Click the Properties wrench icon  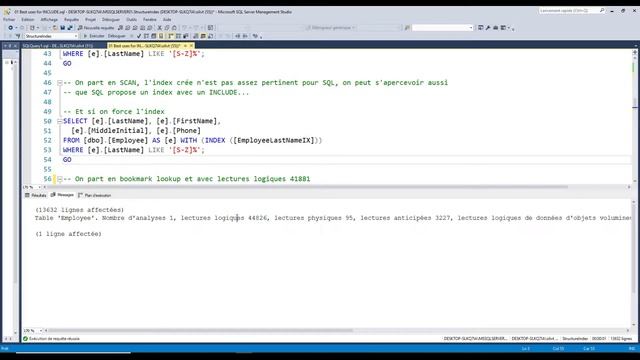click(488, 28)
